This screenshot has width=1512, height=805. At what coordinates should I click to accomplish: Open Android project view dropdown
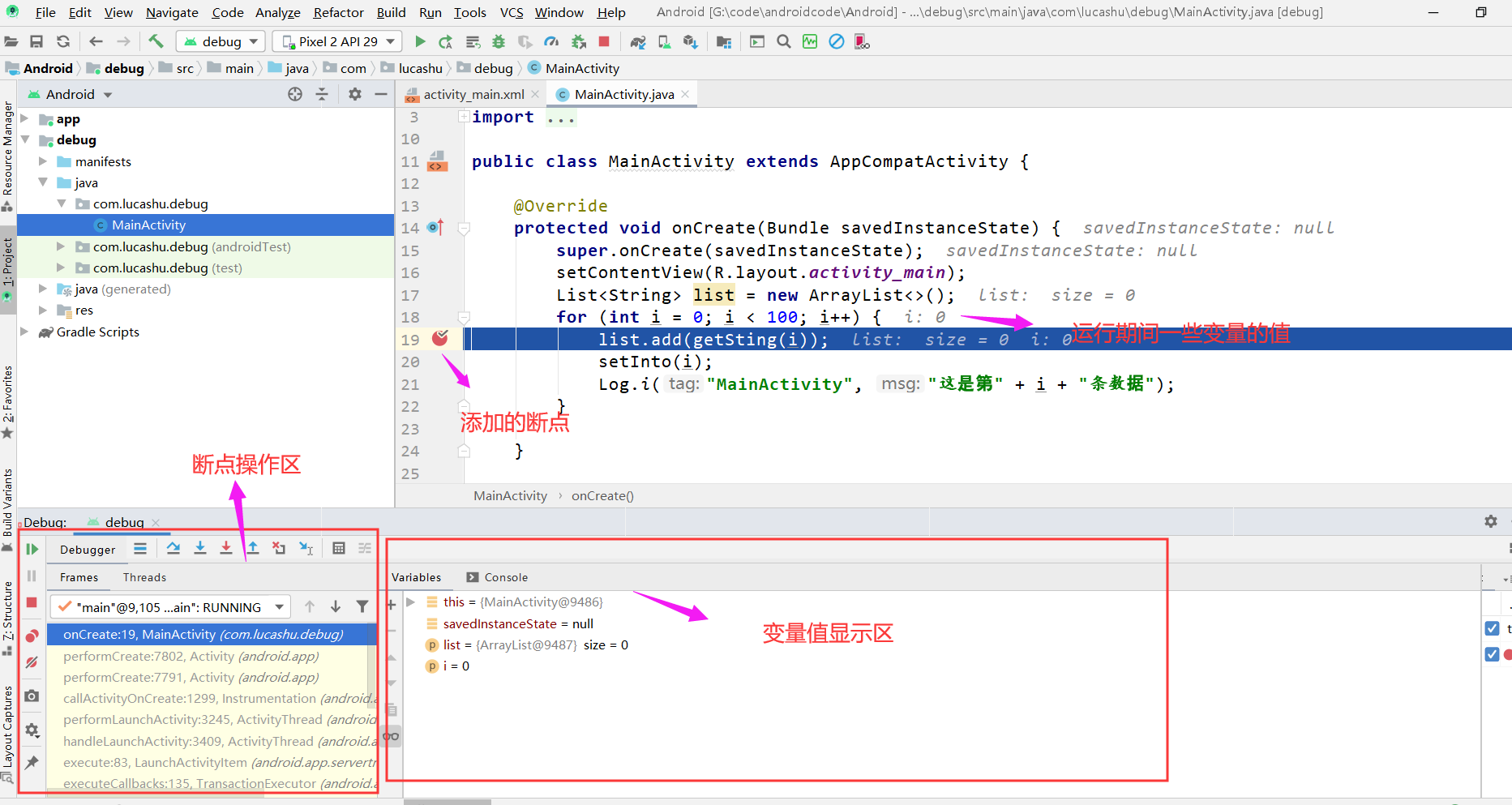(71, 95)
